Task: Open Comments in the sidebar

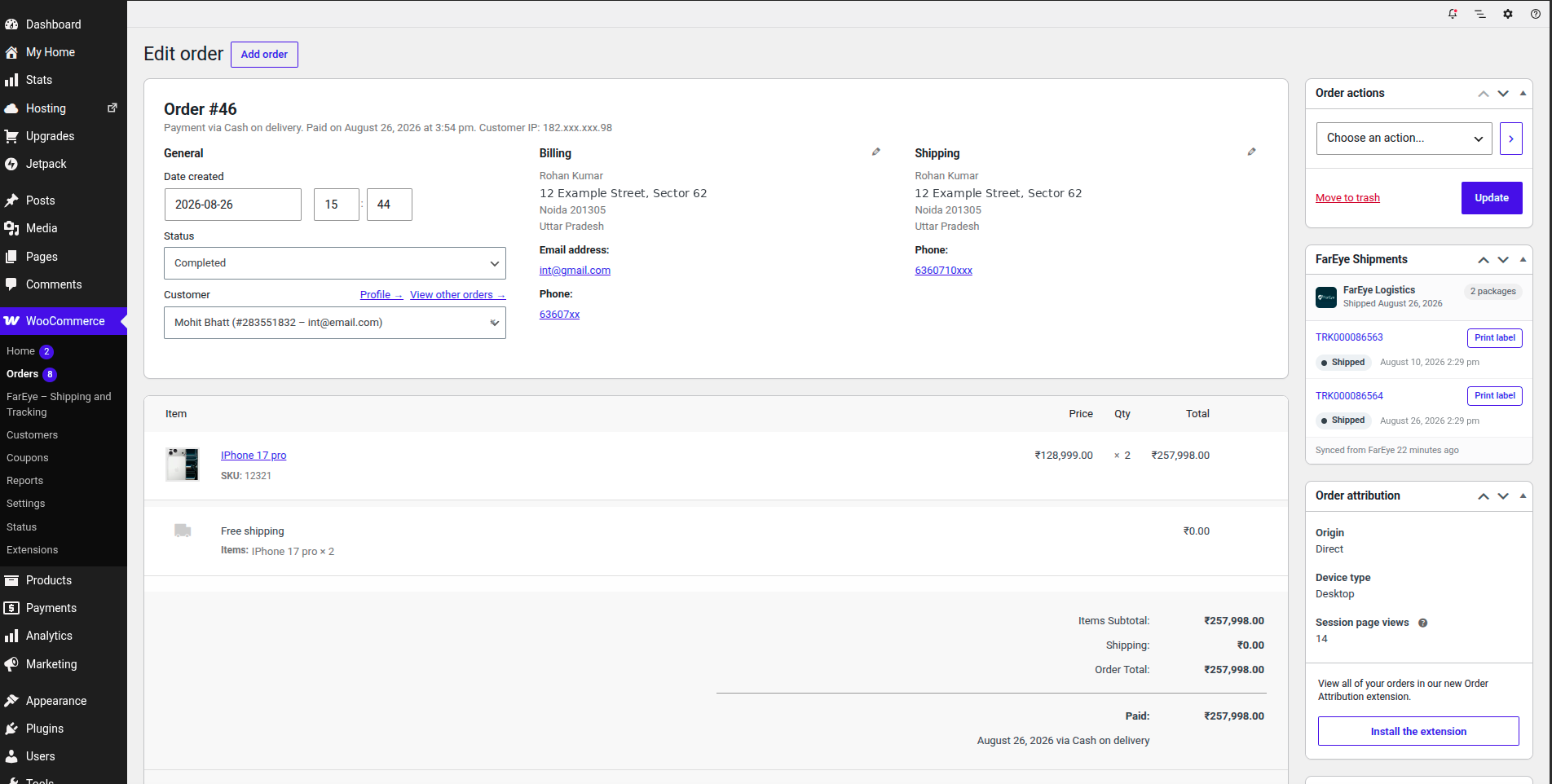Action: (x=64, y=284)
